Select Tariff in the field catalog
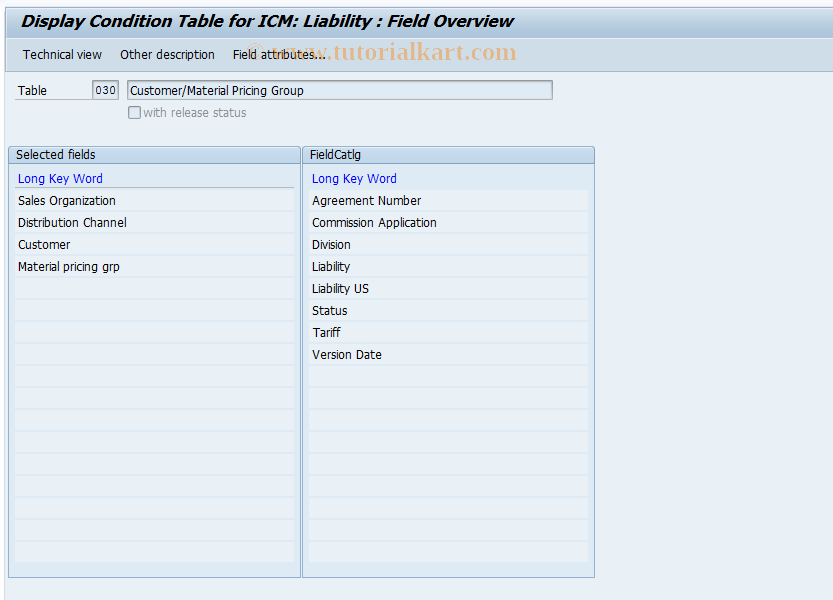The image size is (833, 600). pyautogui.click(x=324, y=332)
